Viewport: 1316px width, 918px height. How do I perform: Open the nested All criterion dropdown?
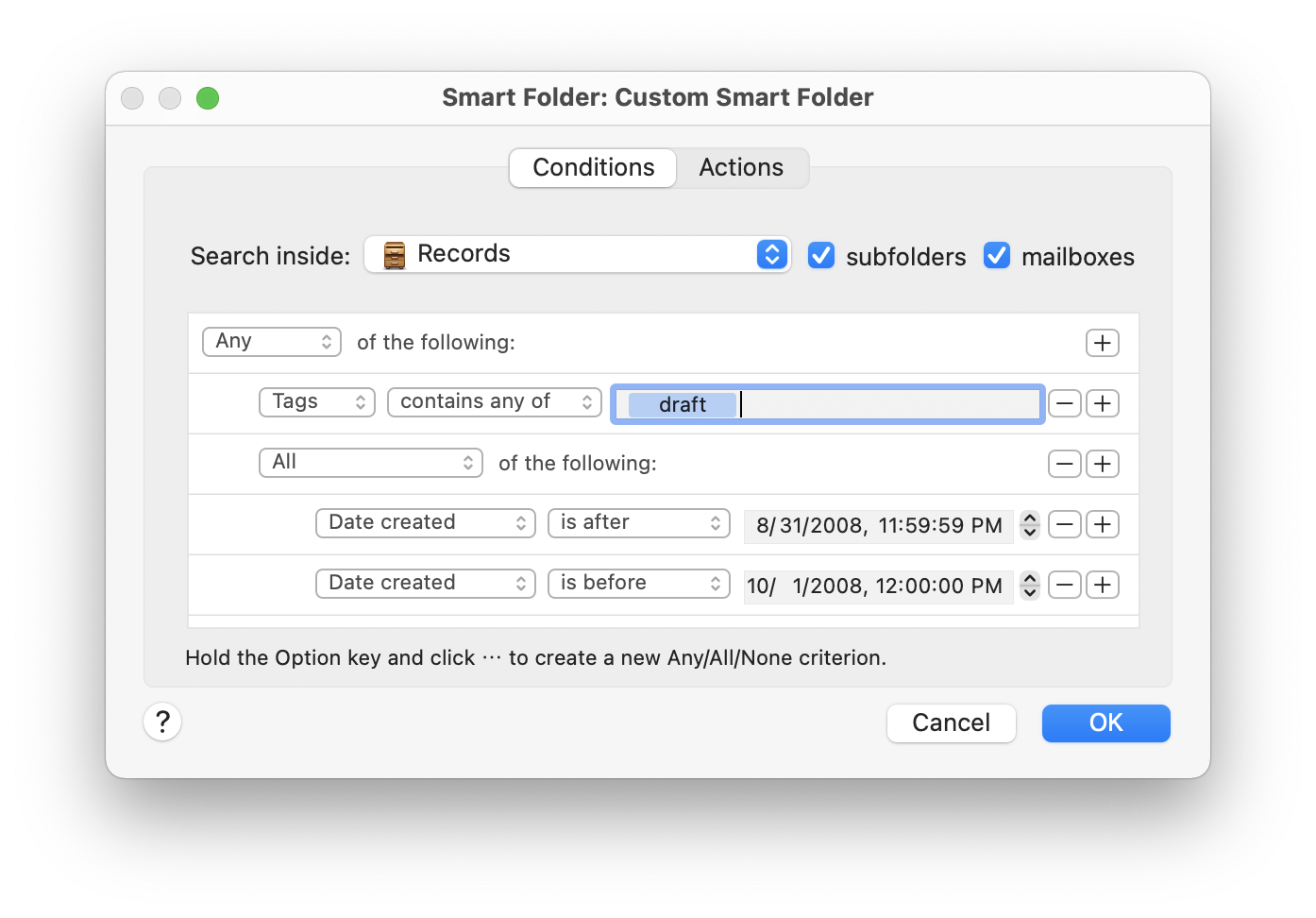371,463
